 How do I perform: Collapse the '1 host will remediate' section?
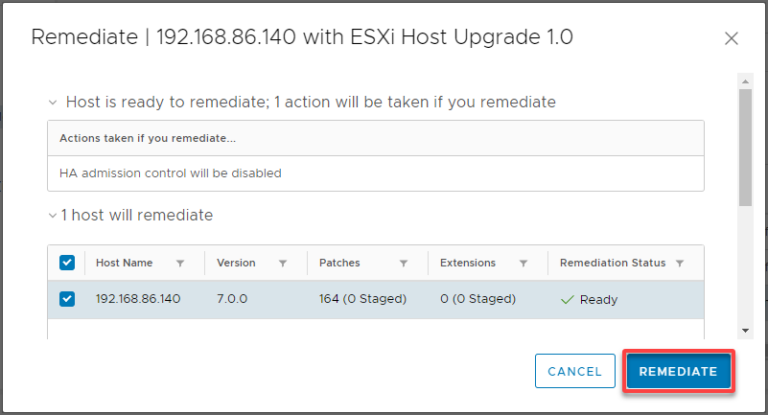(x=53, y=215)
